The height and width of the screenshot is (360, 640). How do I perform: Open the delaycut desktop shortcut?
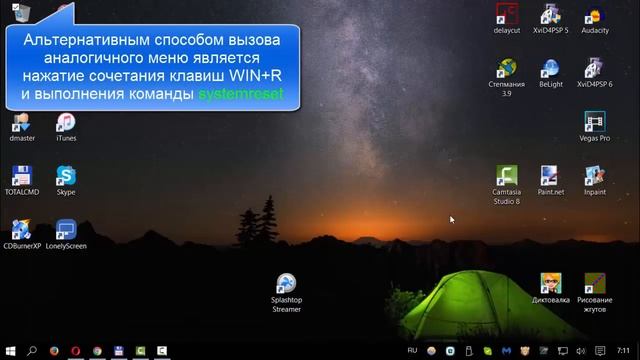tap(507, 18)
